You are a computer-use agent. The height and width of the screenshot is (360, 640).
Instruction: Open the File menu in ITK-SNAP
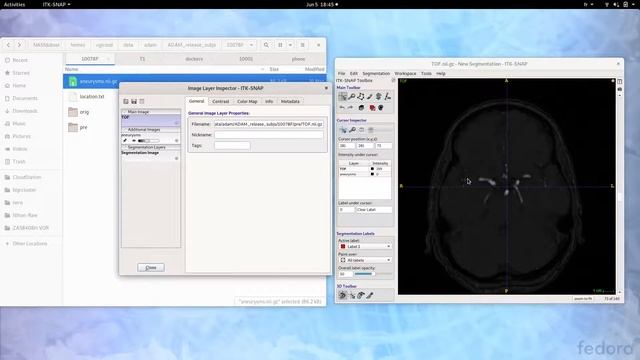(x=341, y=73)
